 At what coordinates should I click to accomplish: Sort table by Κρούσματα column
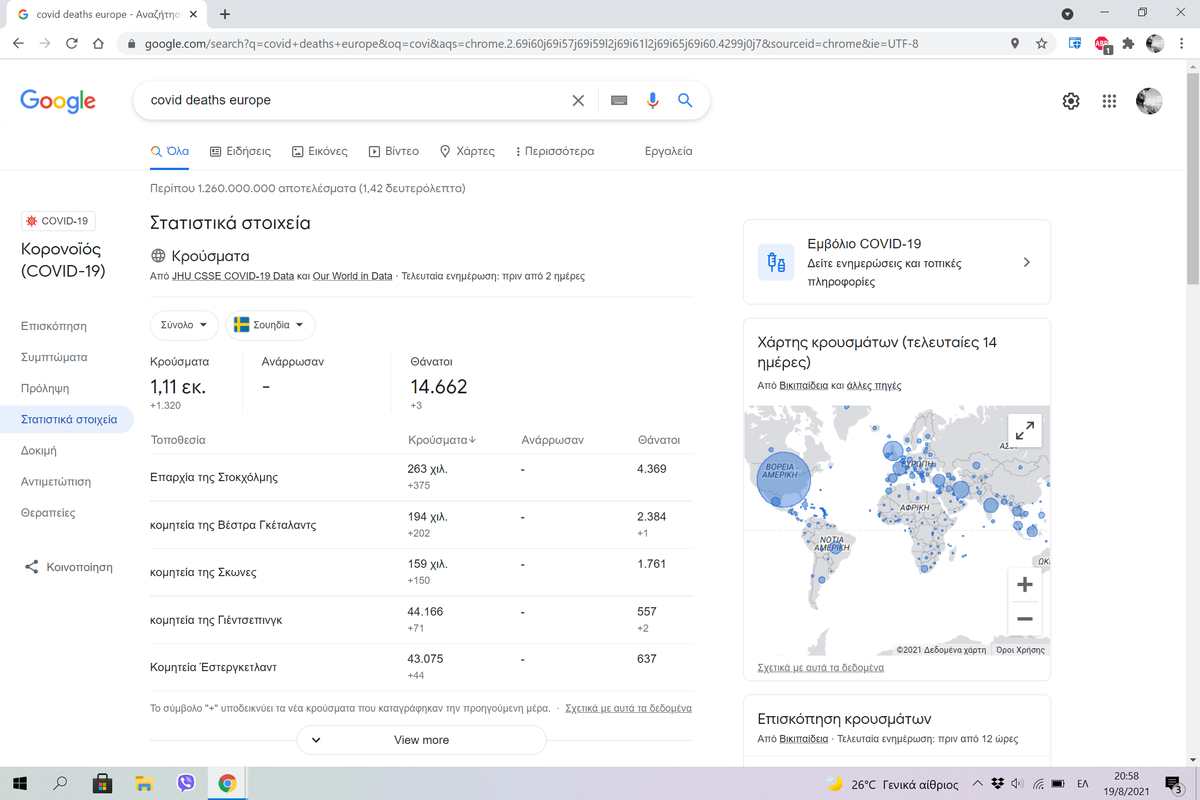pyautogui.click(x=442, y=440)
